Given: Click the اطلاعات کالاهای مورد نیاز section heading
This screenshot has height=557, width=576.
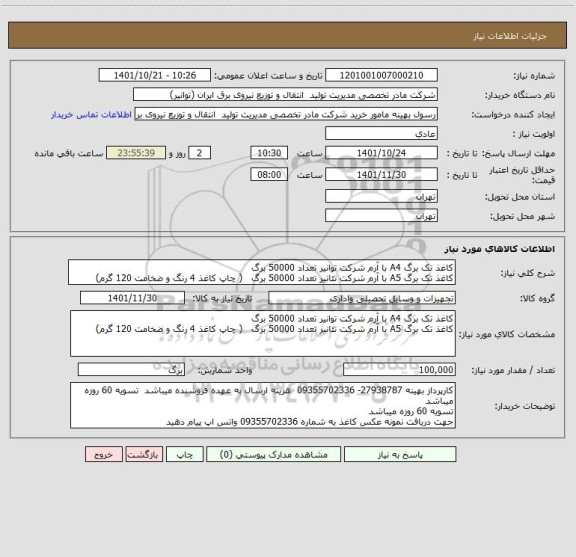Looking at the screenshot, I should [x=499, y=249].
